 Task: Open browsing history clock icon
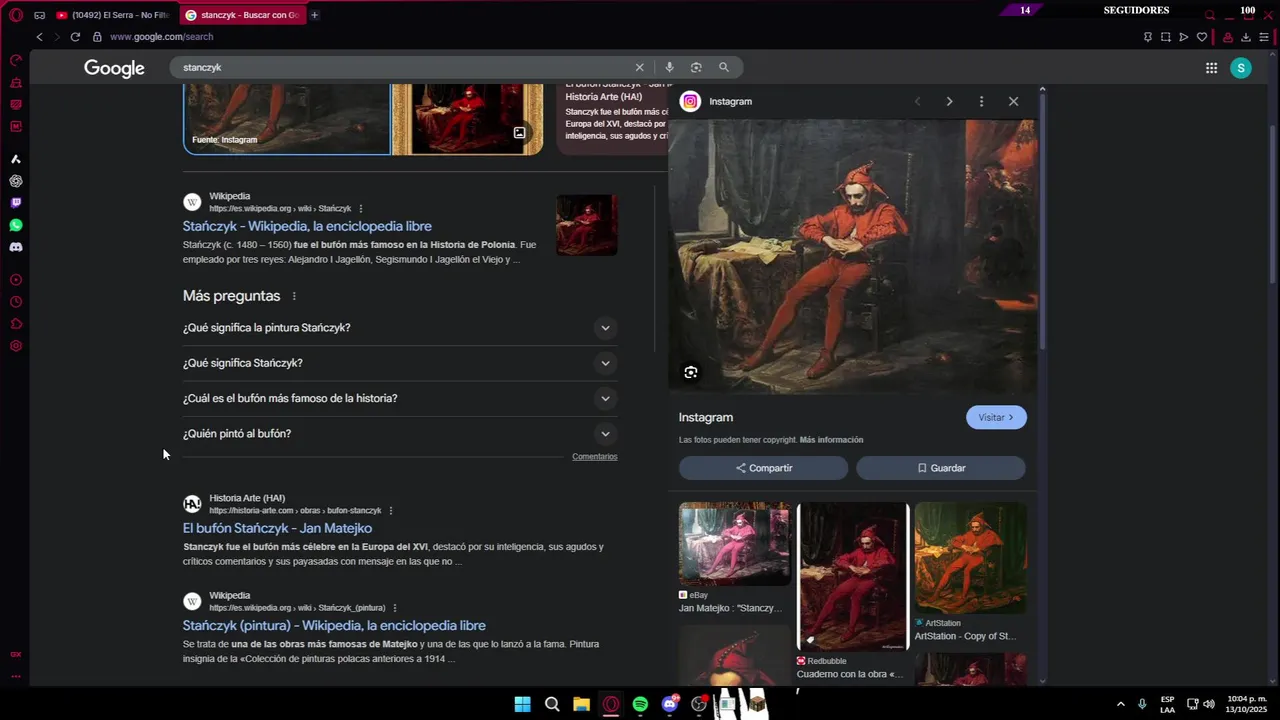[x=16, y=302]
